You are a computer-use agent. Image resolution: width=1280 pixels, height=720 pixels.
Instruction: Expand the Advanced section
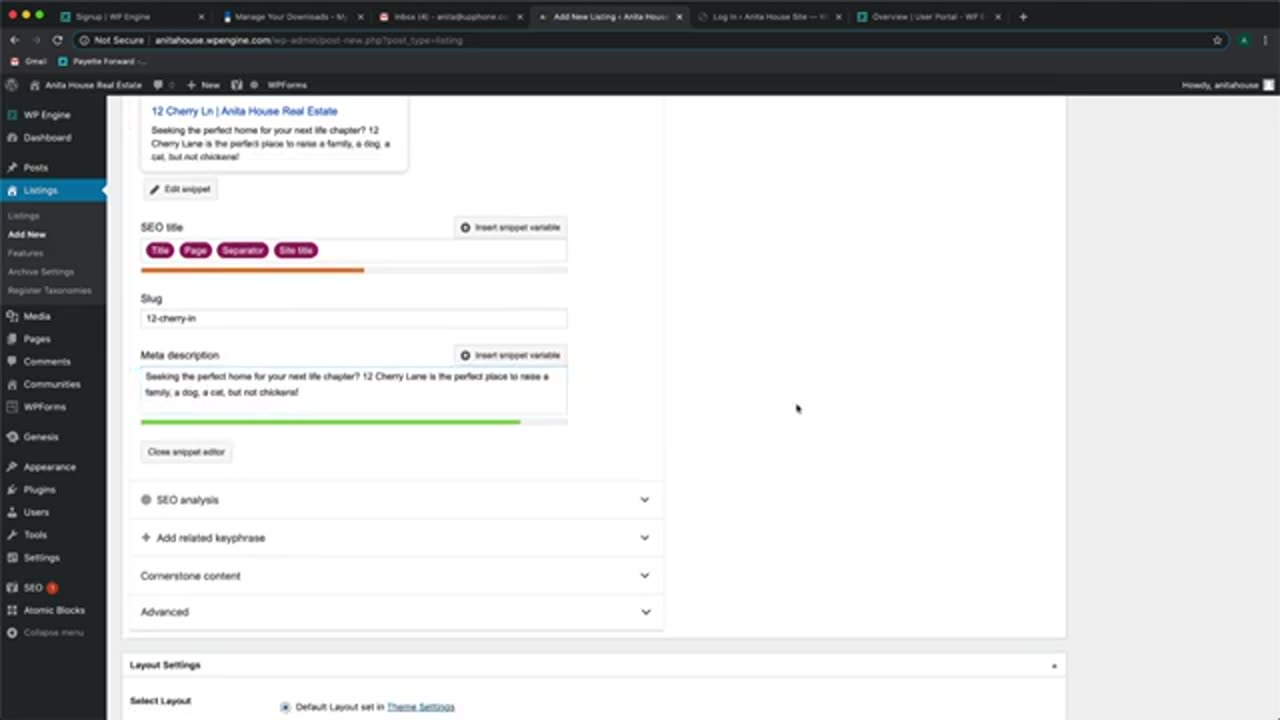pos(397,612)
